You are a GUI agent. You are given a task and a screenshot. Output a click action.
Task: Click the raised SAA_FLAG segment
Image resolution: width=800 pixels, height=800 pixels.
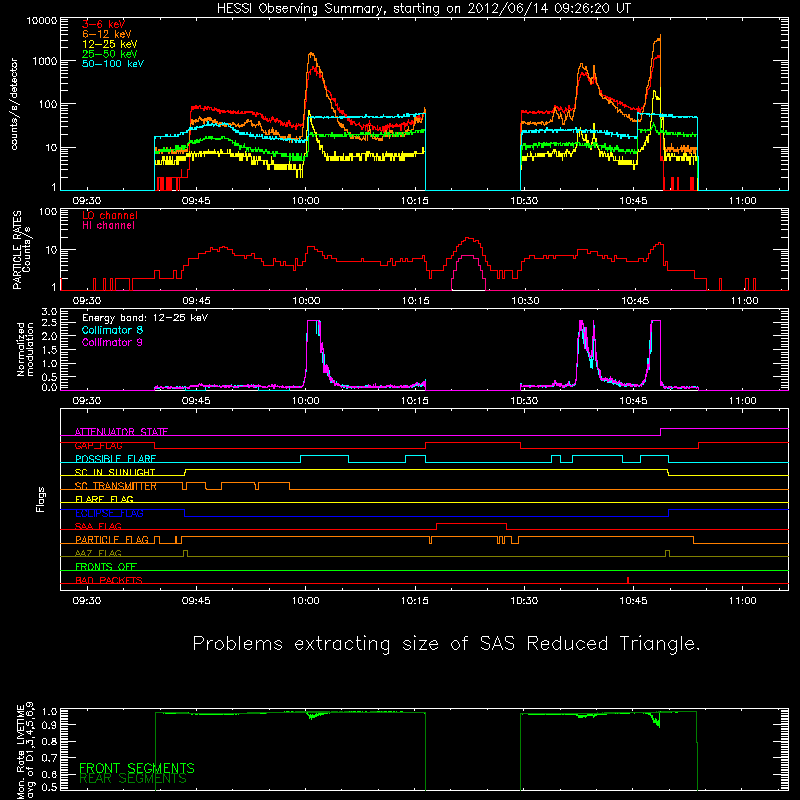[x=471, y=523]
